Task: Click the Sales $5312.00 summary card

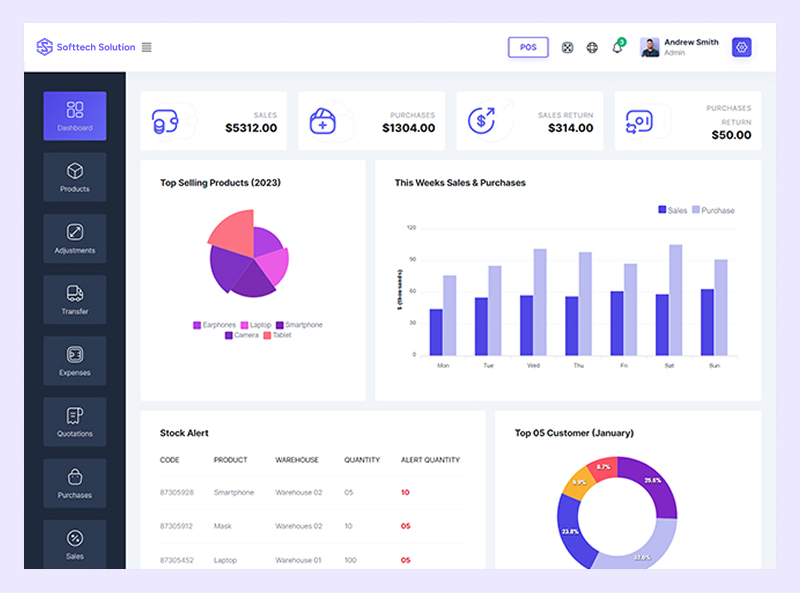Action: 213,121
